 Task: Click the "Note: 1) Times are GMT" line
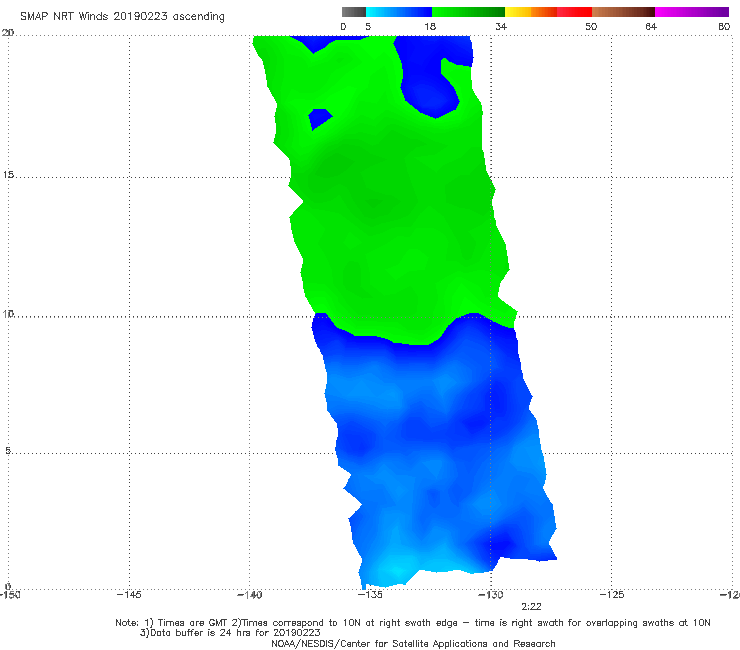point(412,623)
